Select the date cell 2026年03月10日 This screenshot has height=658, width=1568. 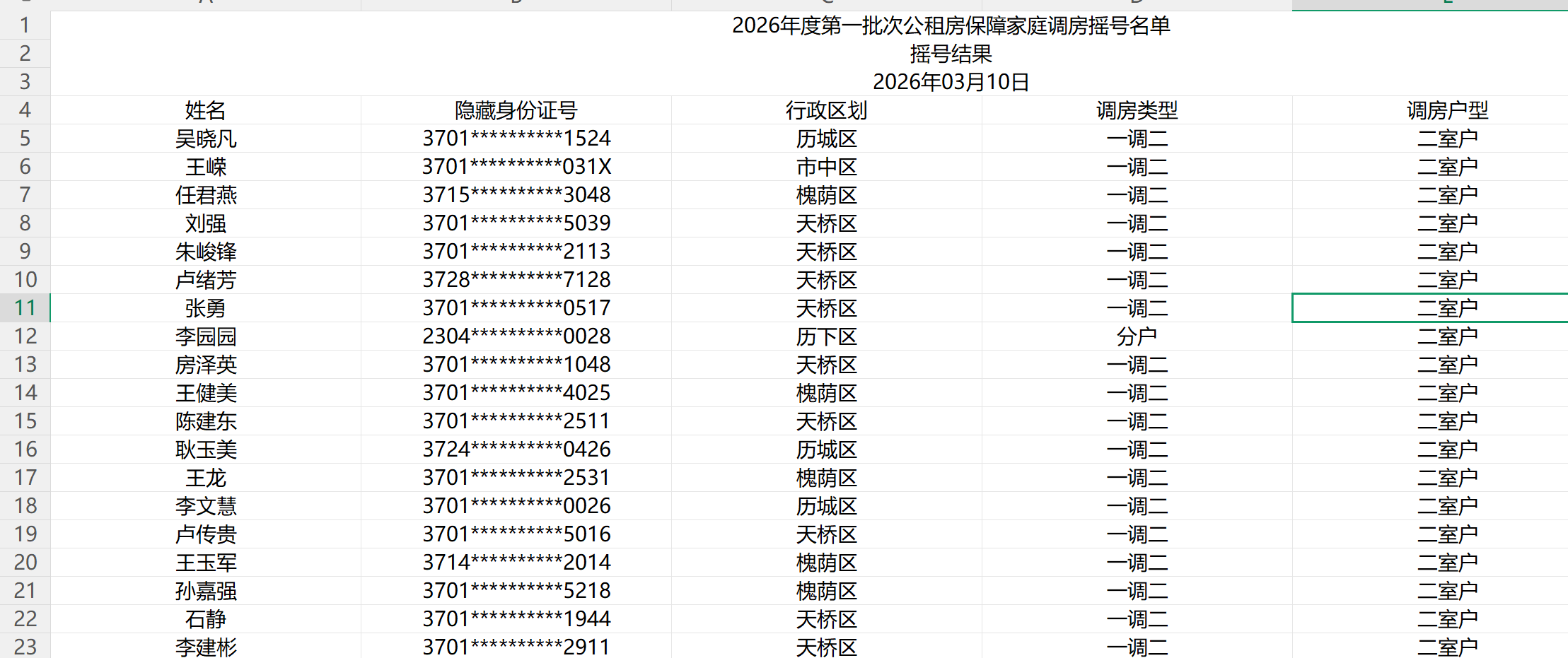[951, 82]
